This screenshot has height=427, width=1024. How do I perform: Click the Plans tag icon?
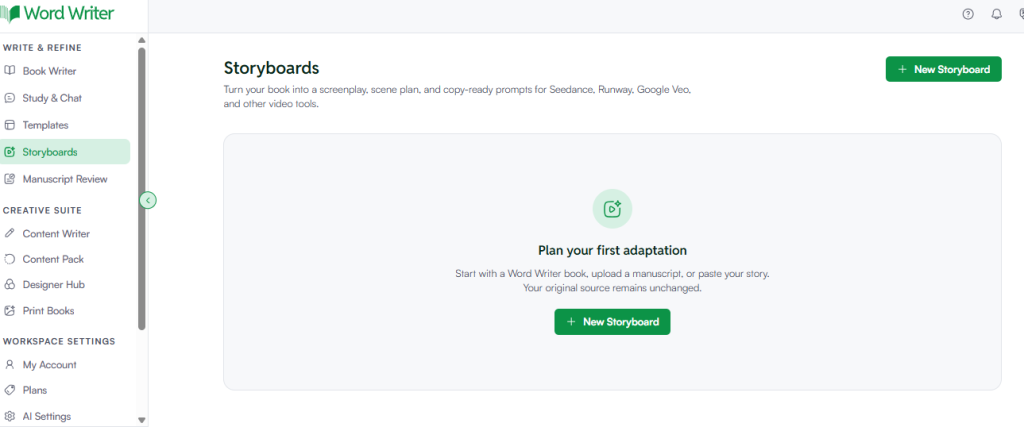tap(9, 390)
